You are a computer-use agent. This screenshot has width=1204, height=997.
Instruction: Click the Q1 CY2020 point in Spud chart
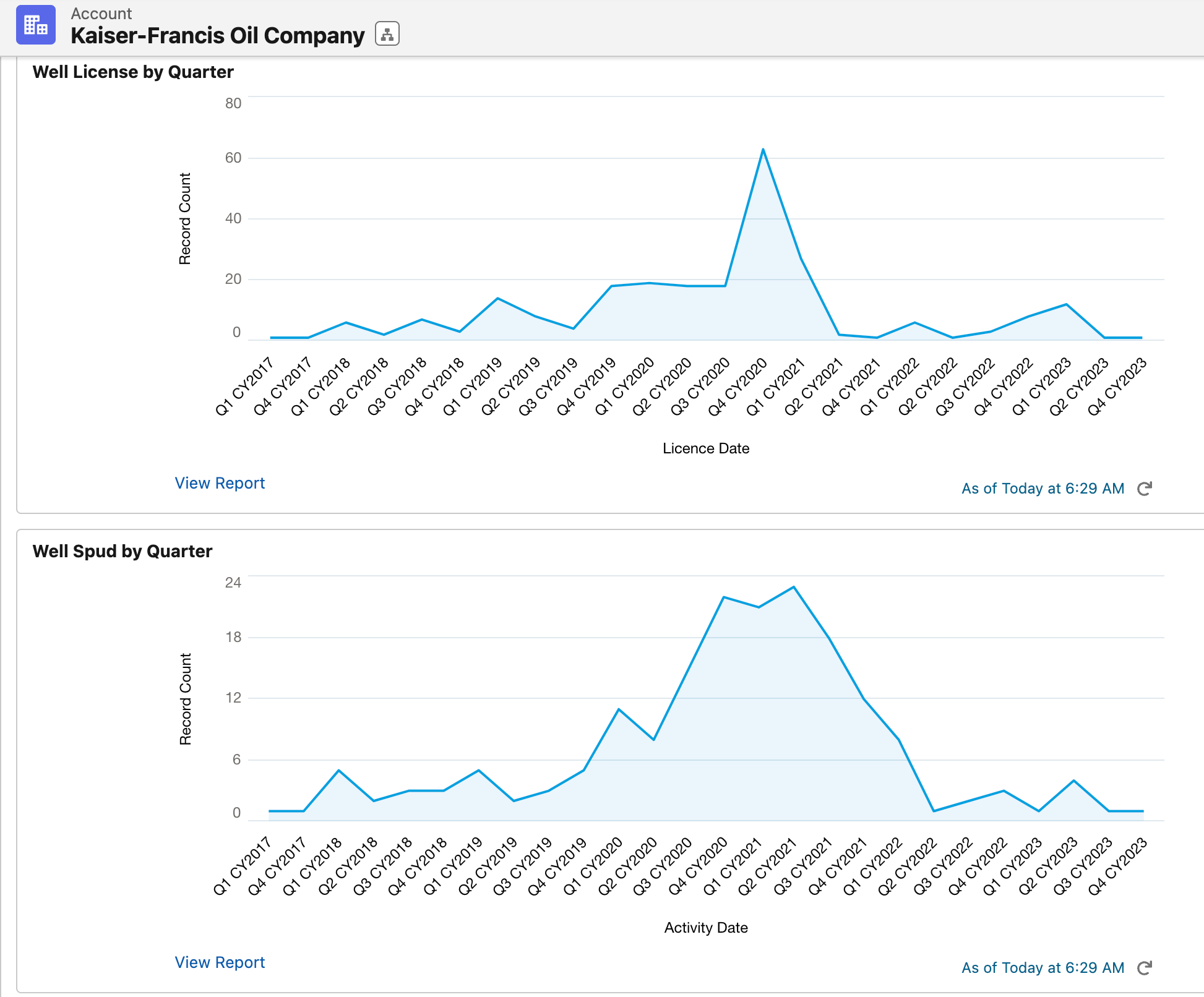pos(618,709)
